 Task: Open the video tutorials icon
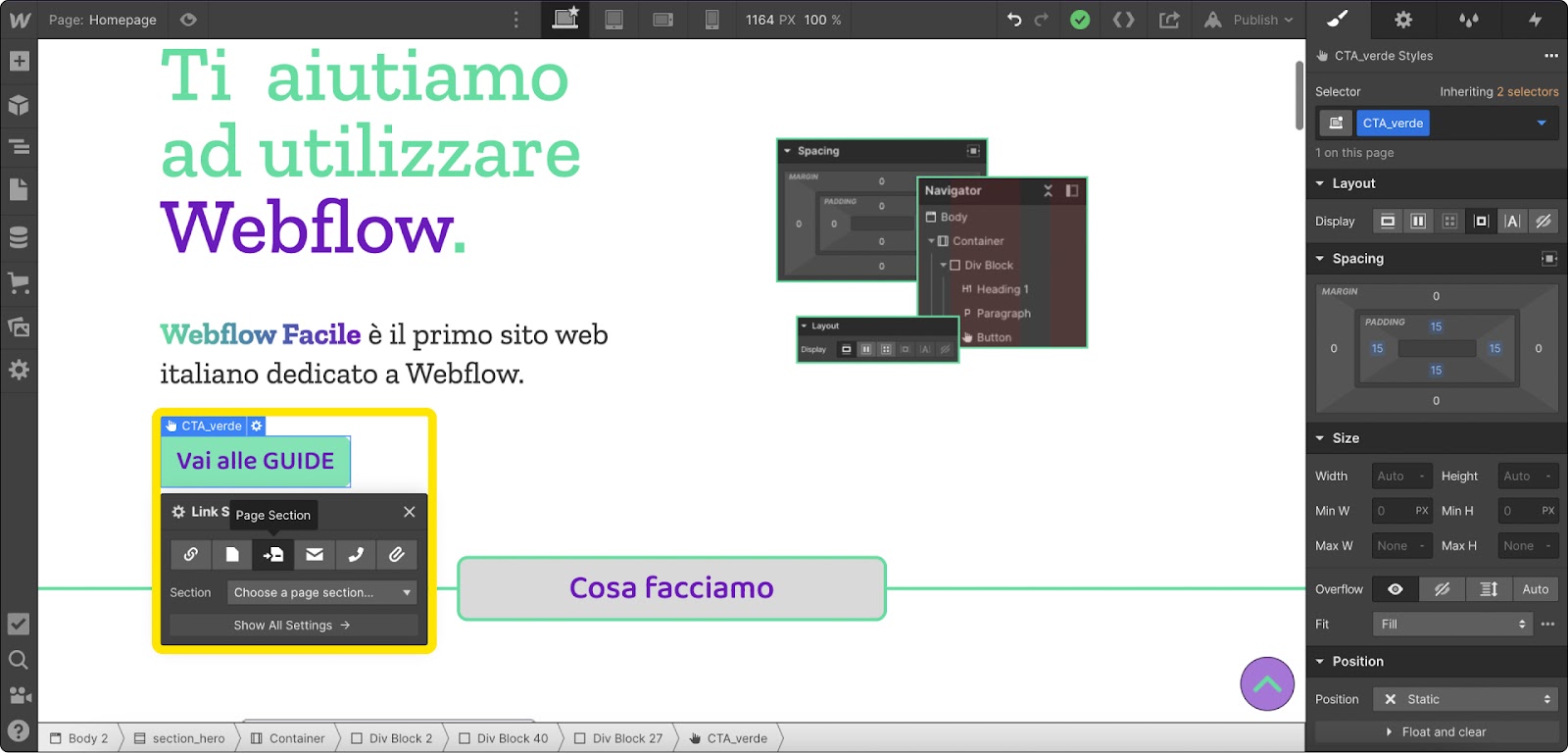[19, 695]
